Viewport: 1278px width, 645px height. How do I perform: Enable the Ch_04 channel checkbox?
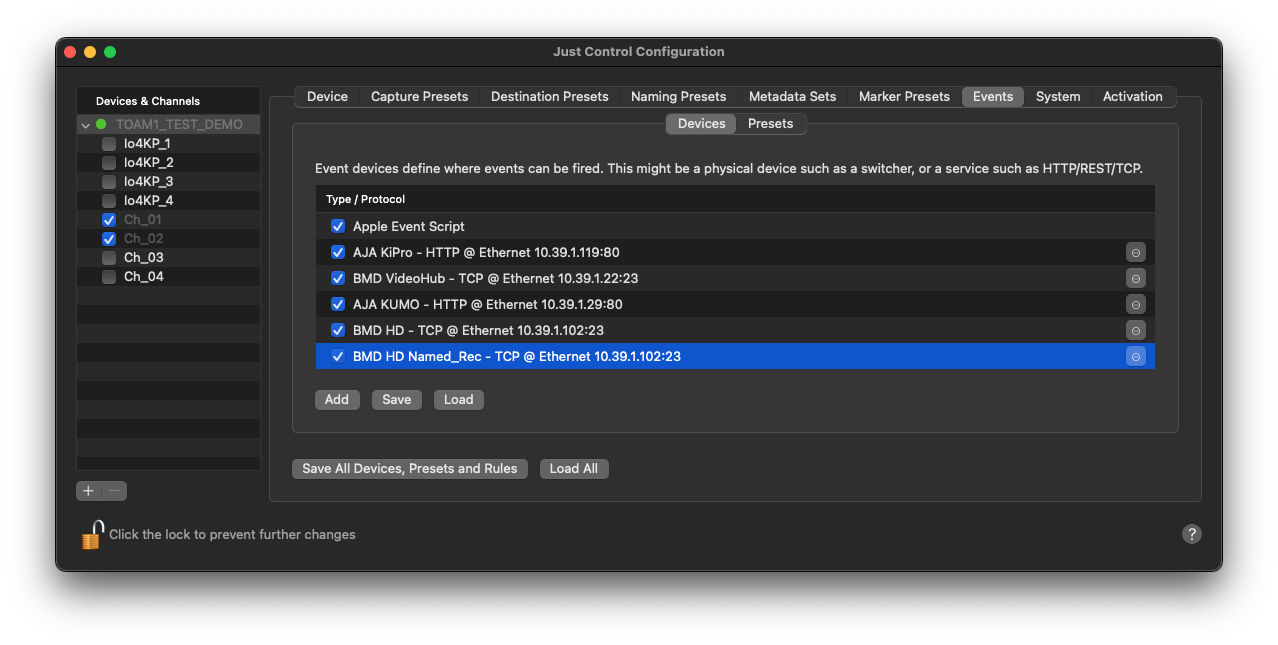pos(109,277)
